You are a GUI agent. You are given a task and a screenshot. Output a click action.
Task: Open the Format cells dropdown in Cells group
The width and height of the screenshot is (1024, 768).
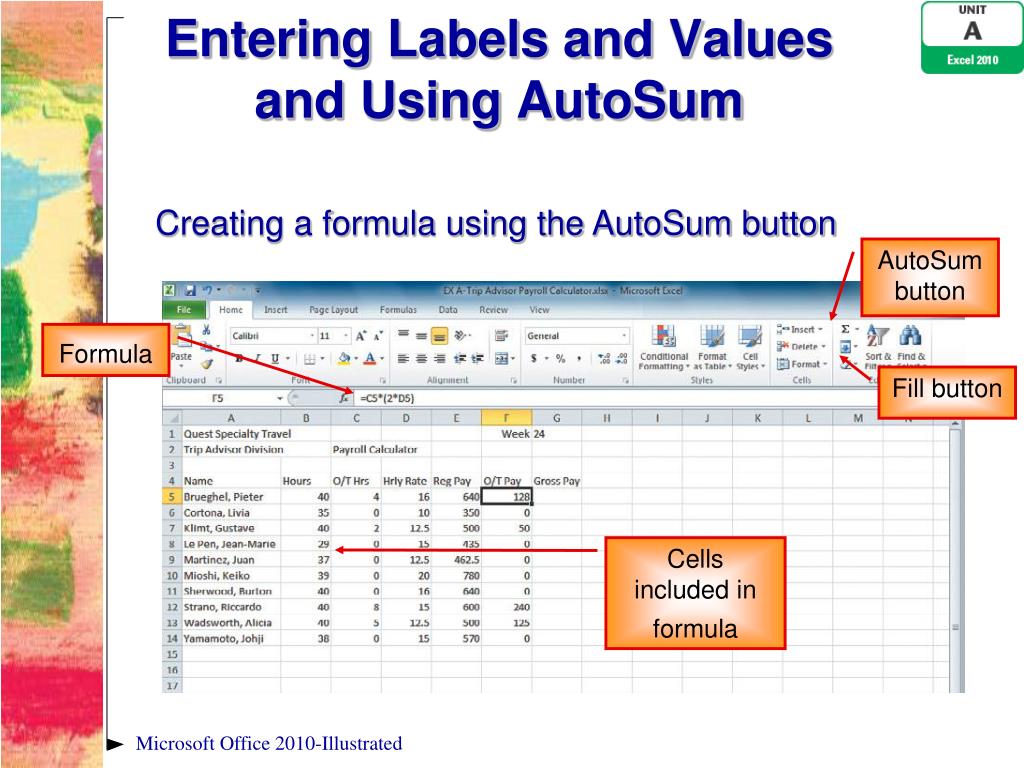[x=802, y=364]
